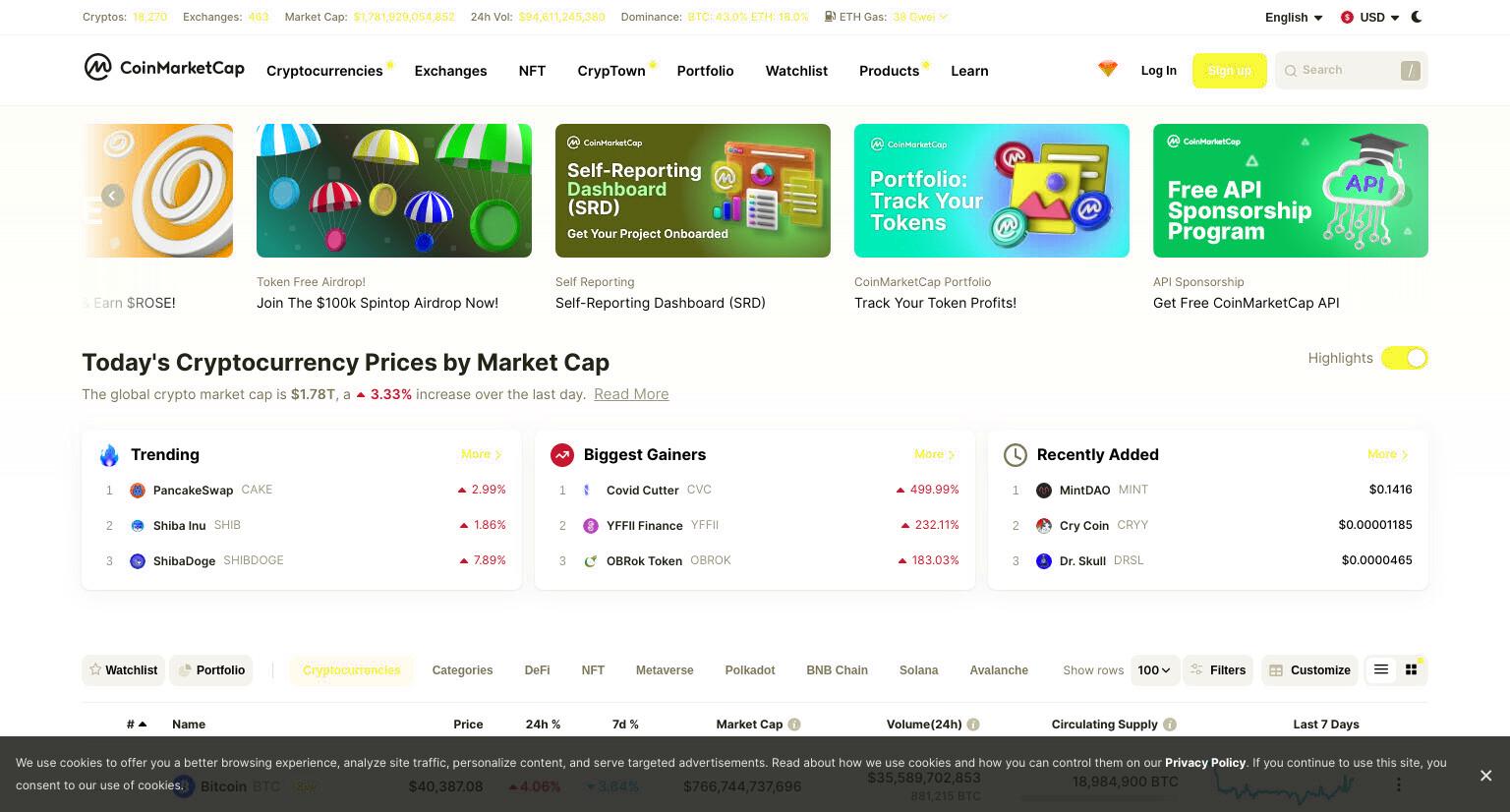Screen dimensions: 1510x812
Task: Open the Read More link
Action: pos(631,394)
